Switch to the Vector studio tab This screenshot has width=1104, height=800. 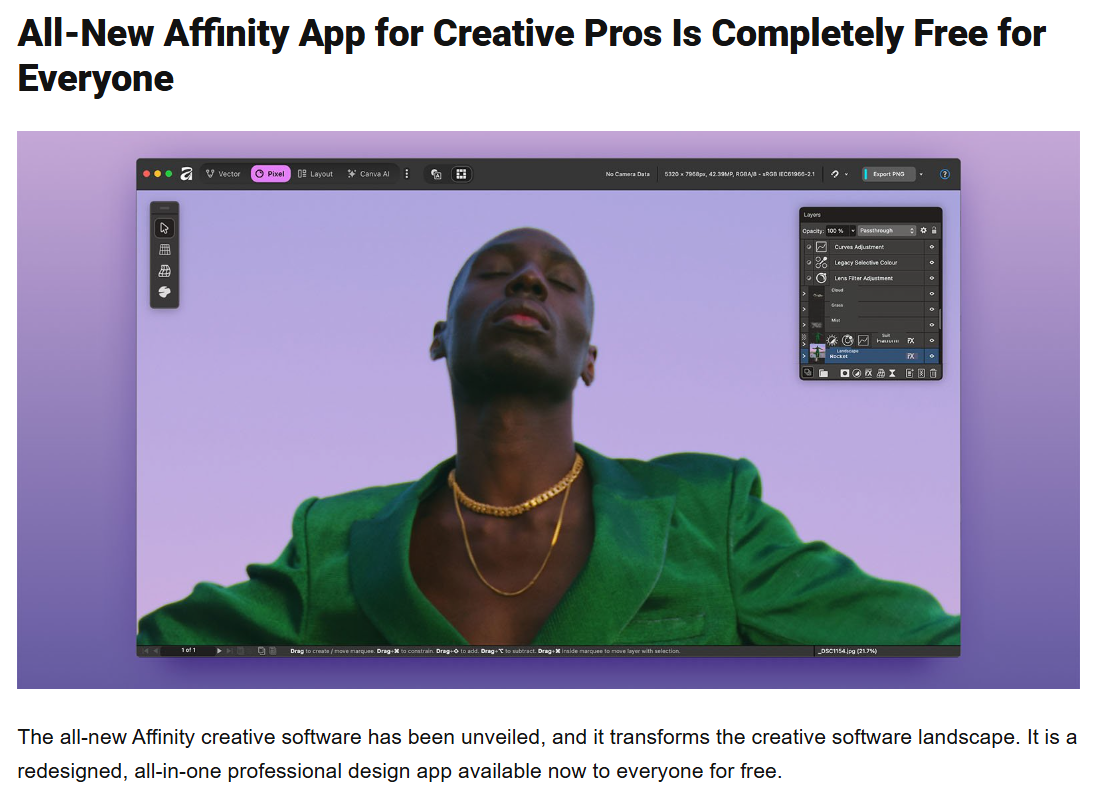point(223,174)
